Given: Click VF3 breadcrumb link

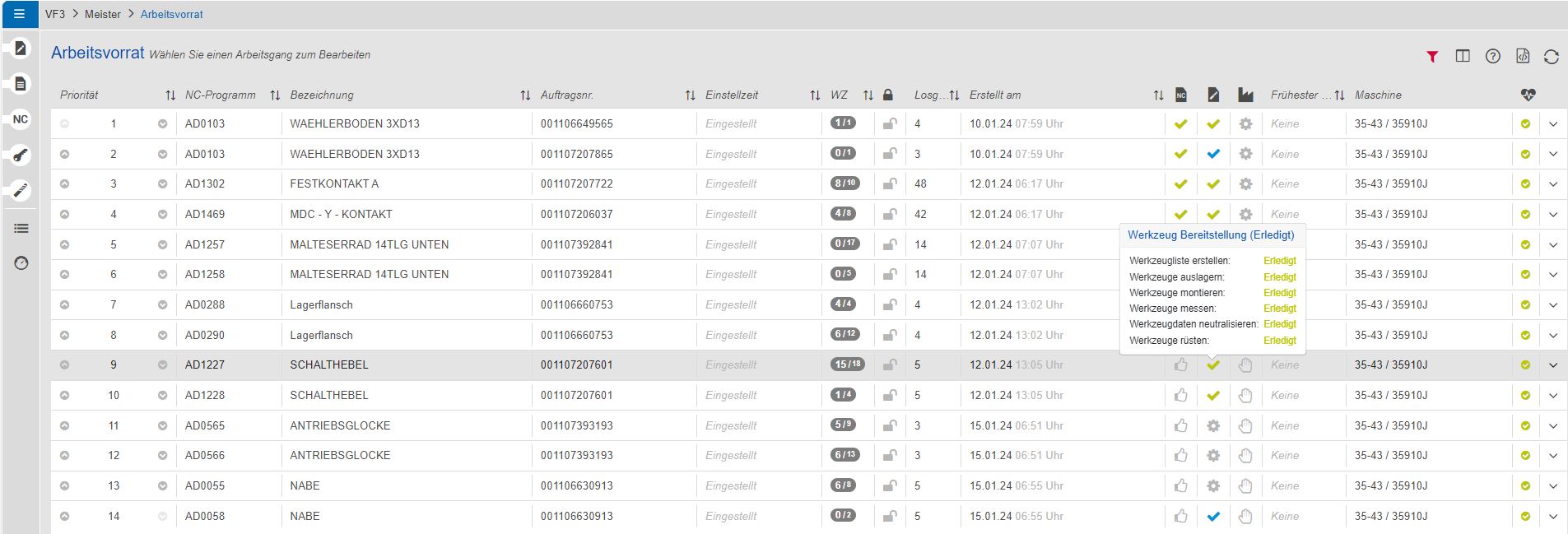Looking at the screenshot, I should coord(55,14).
